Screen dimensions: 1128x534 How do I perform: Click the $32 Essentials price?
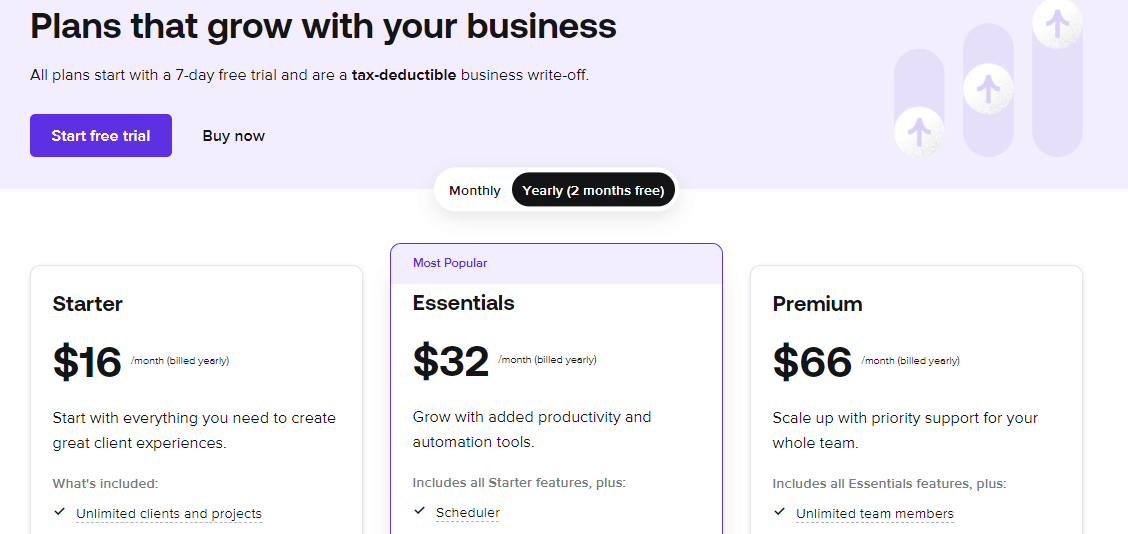451,361
